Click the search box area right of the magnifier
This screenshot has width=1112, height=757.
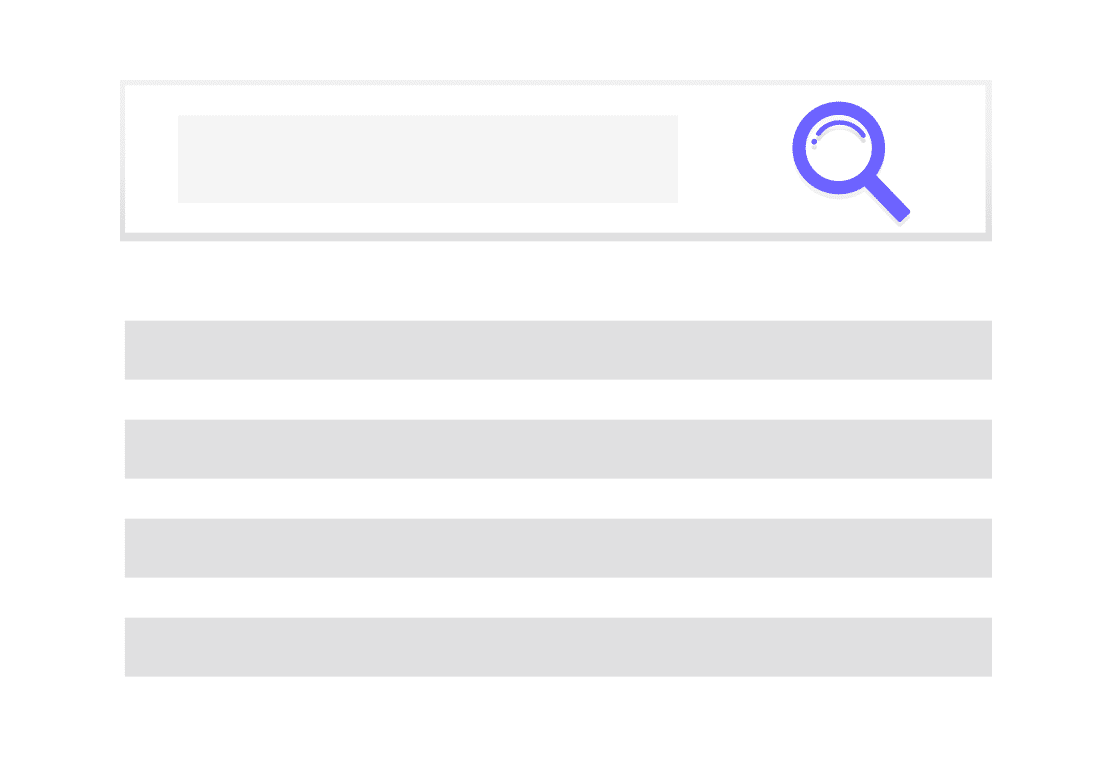pos(949,159)
